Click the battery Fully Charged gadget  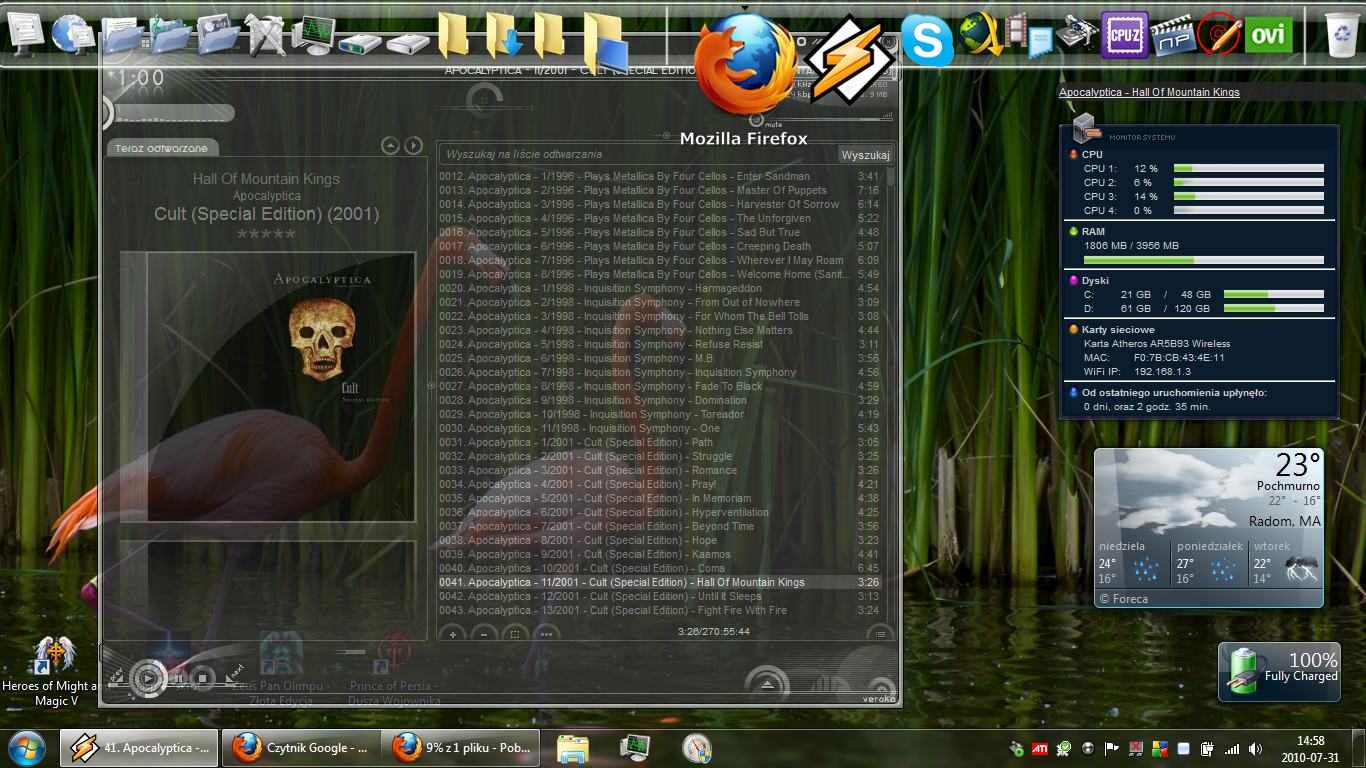[1280, 670]
